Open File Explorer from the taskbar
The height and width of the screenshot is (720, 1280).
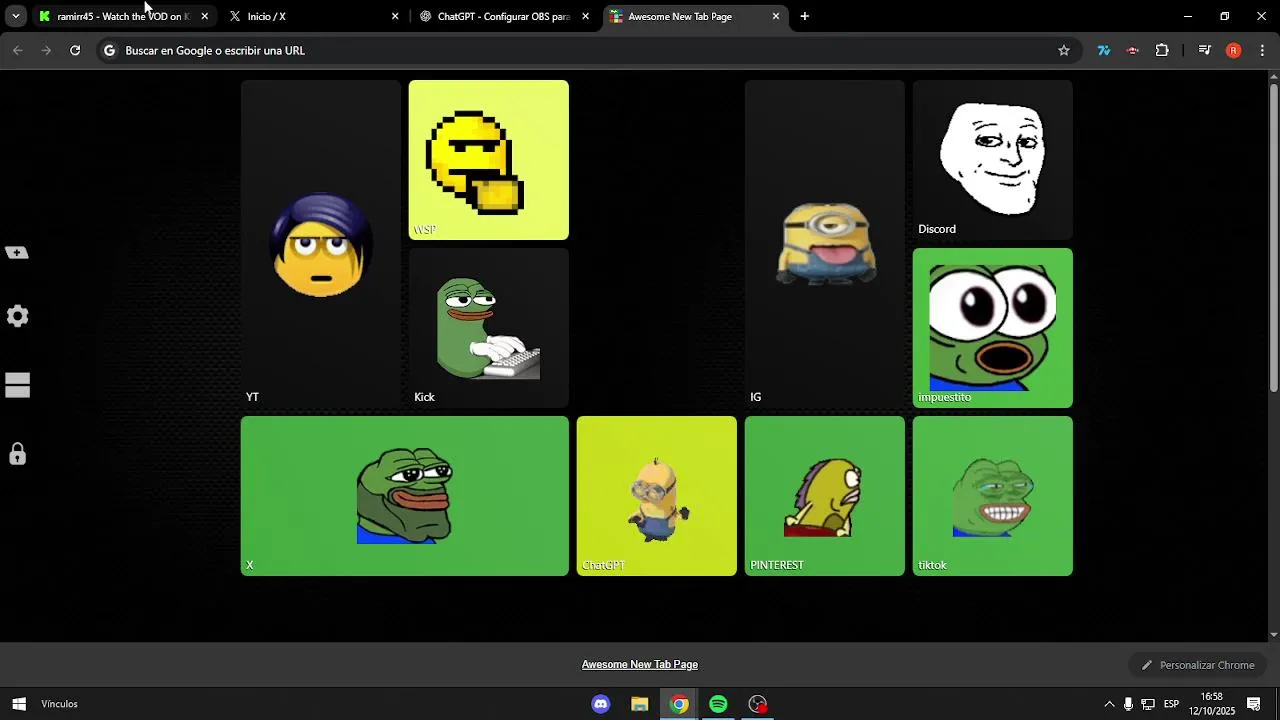[x=640, y=704]
